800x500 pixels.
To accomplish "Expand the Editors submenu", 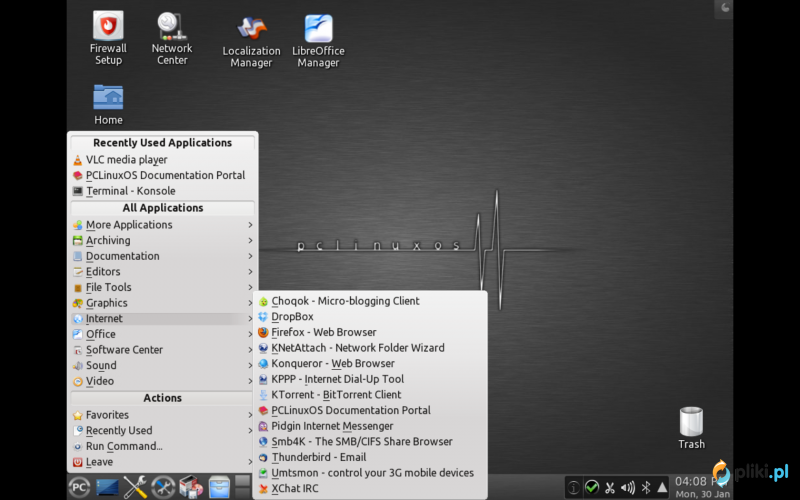I will (163, 272).
